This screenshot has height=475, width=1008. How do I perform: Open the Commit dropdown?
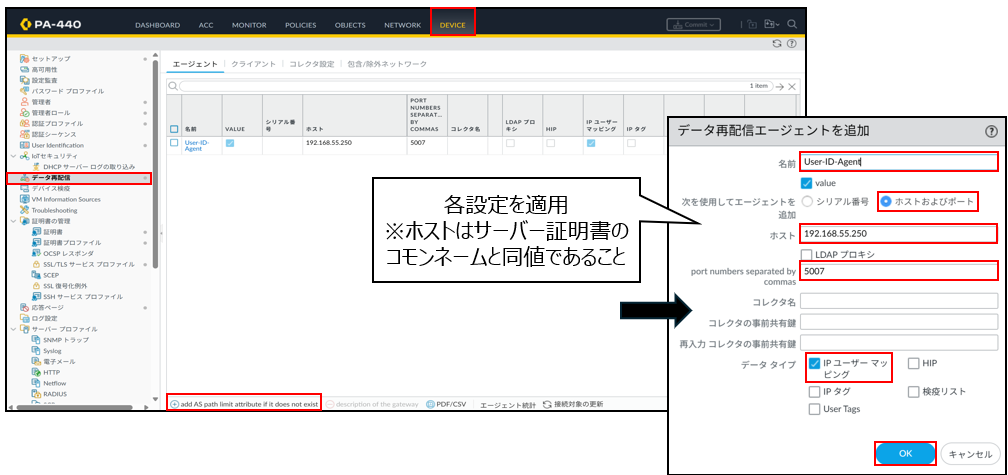[x=693, y=25]
